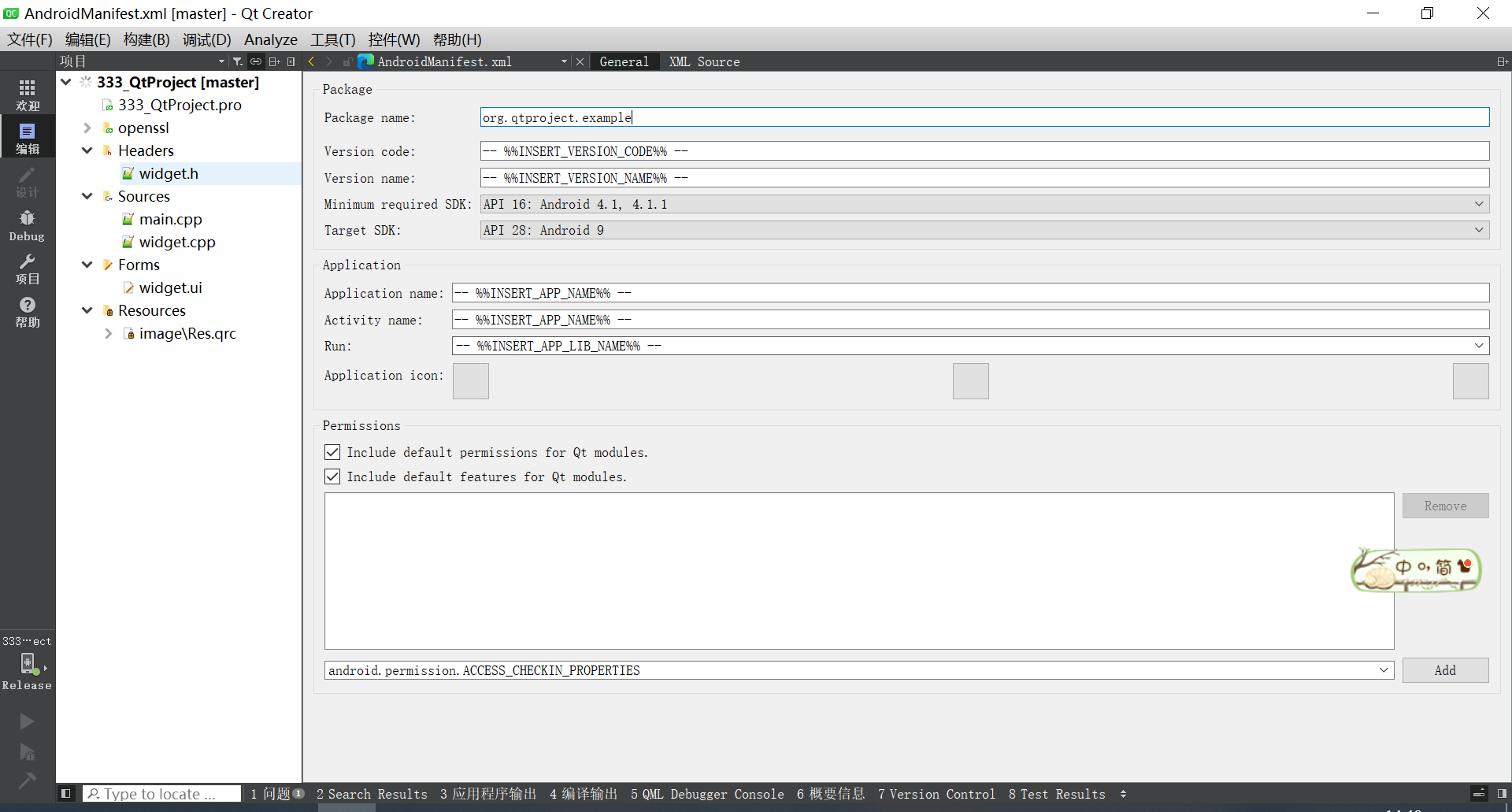Click the Package name input field
The image size is (1512, 812).
(x=984, y=117)
